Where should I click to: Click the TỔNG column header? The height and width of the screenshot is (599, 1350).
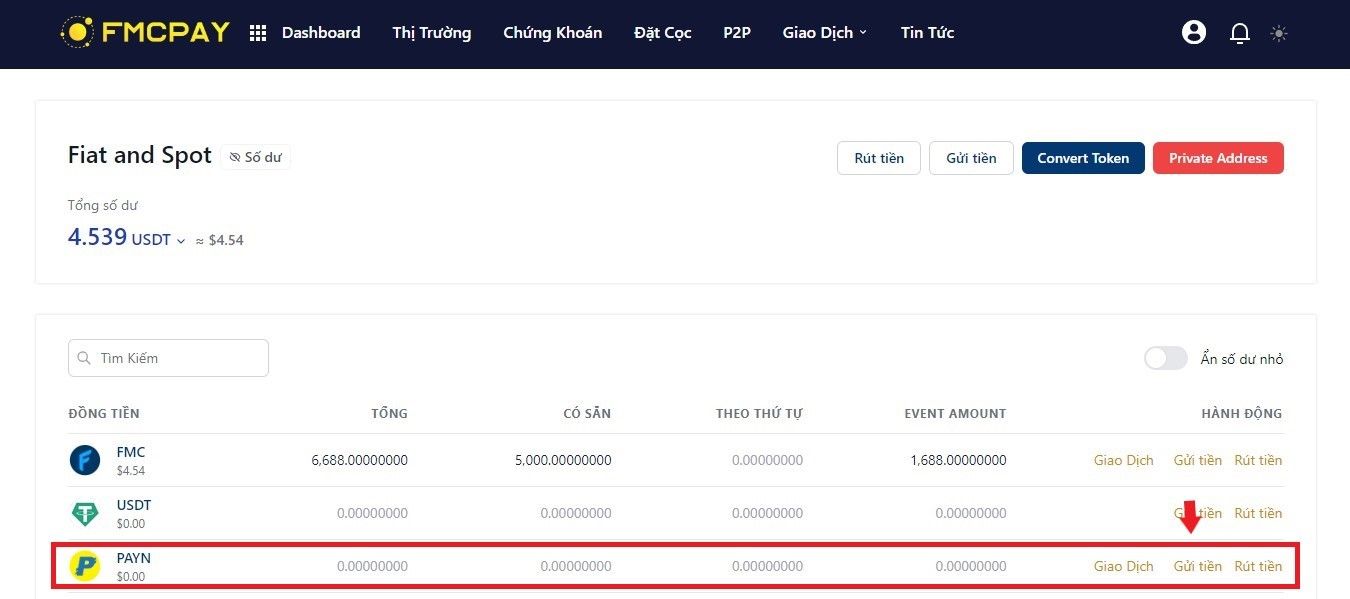tap(389, 413)
